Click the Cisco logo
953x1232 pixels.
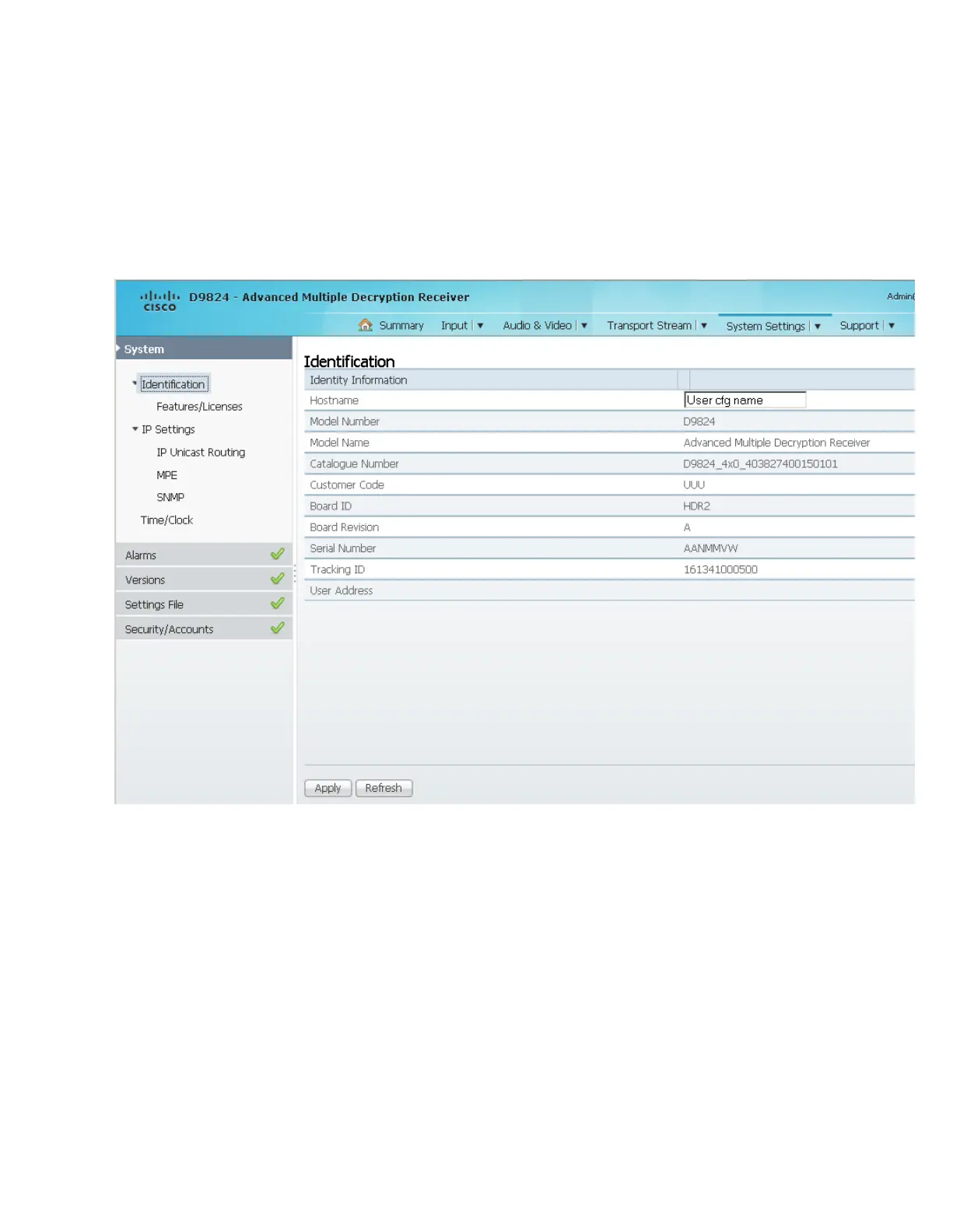pyautogui.click(x=159, y=300)
